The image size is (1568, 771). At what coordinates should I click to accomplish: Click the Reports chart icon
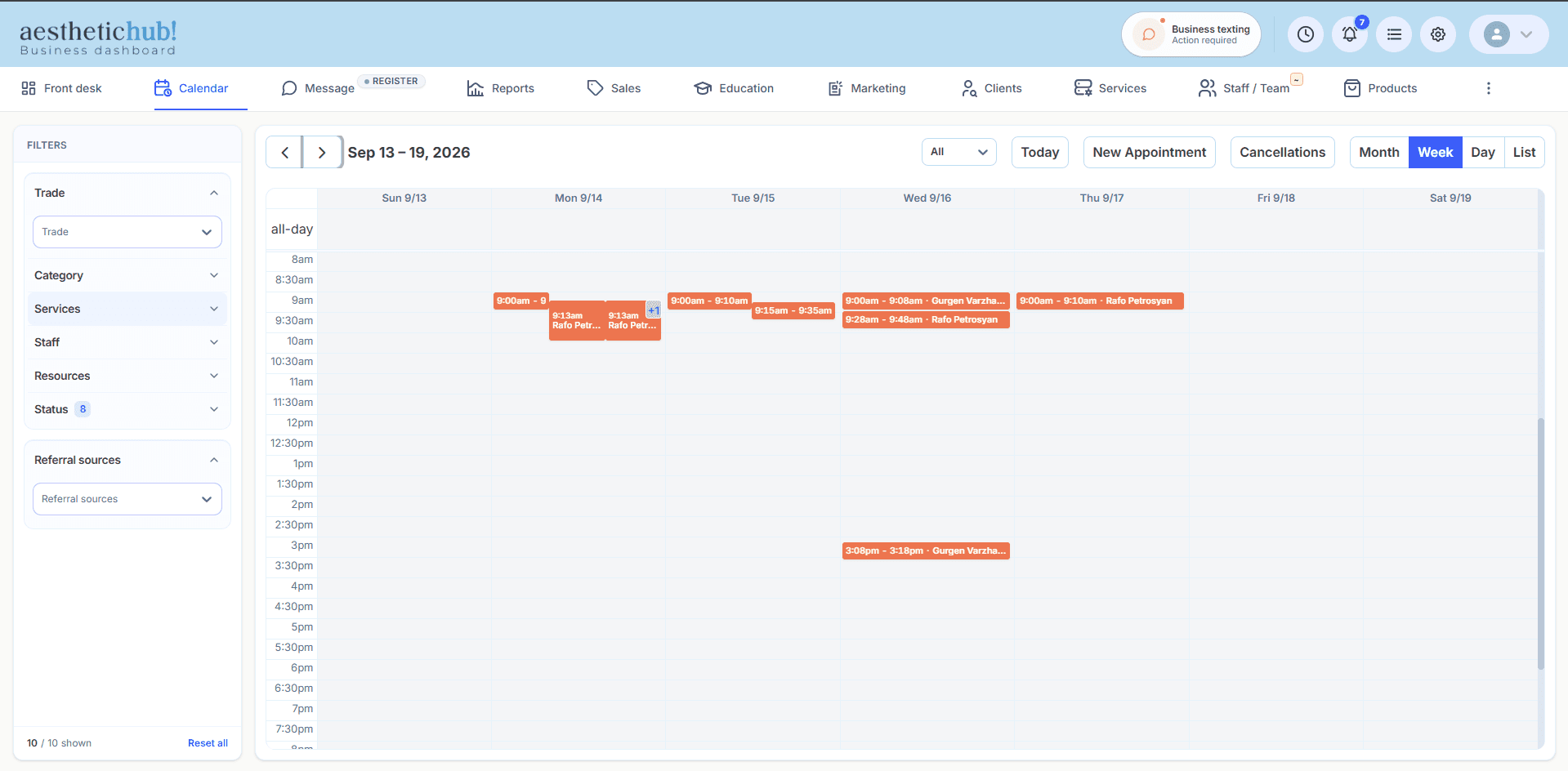click(476, 88)
